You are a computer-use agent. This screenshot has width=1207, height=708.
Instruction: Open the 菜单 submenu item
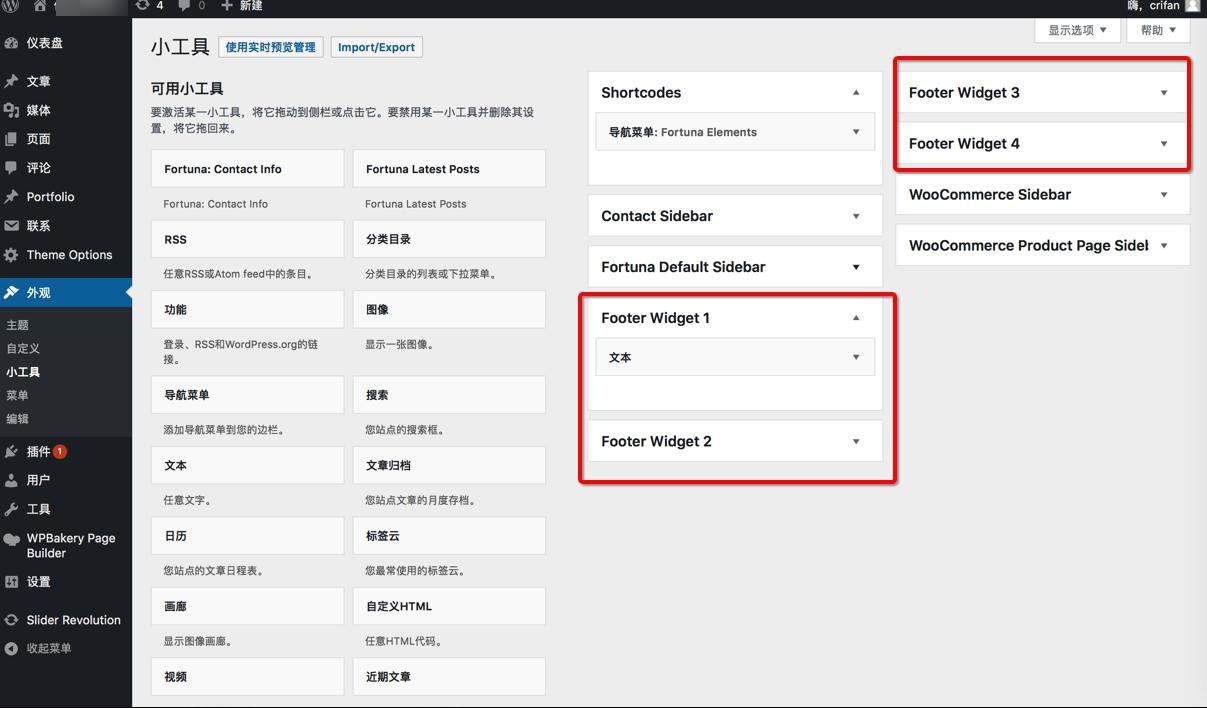click(x=18, y=395)
